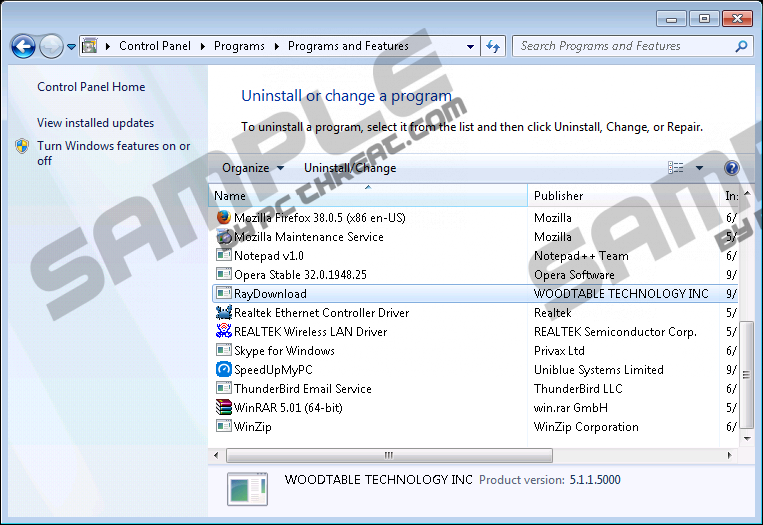Viewport: 763px width, 525px height.
Task: Select Realtek Ethernet Controller Driver entry
Action: point(321,313)
